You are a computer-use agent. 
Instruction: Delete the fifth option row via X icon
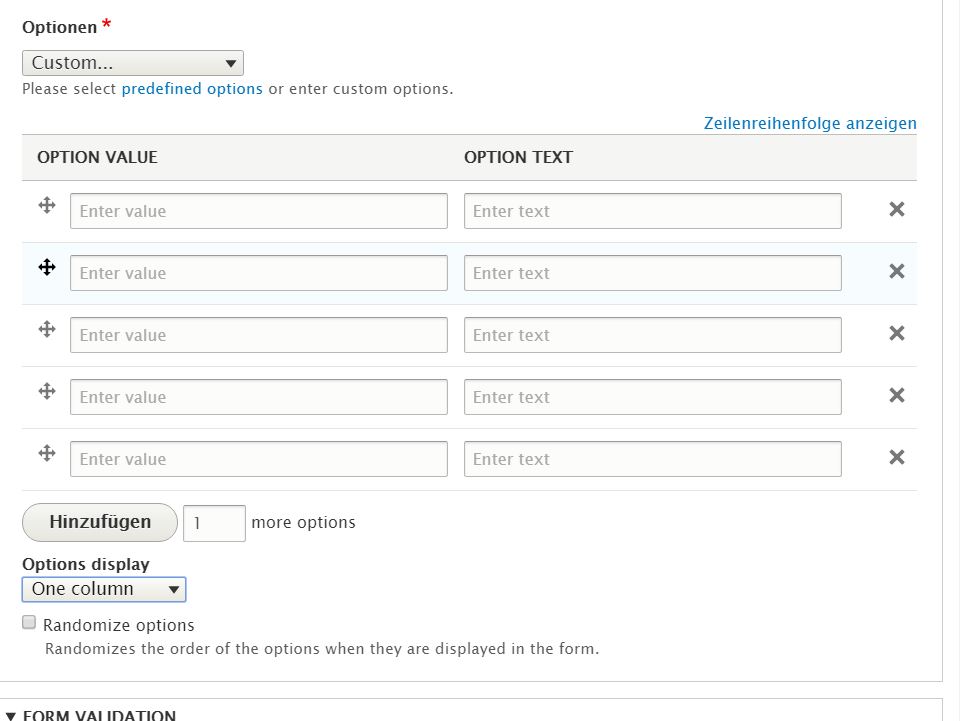897,457
